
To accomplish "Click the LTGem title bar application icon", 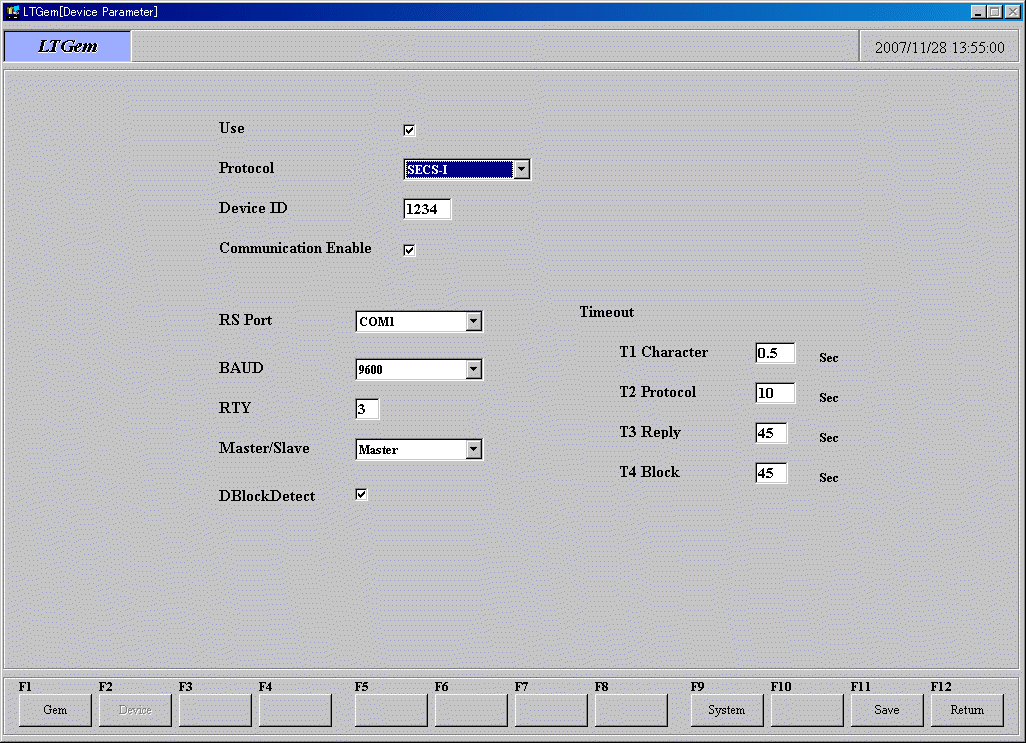I will (12, 11).
